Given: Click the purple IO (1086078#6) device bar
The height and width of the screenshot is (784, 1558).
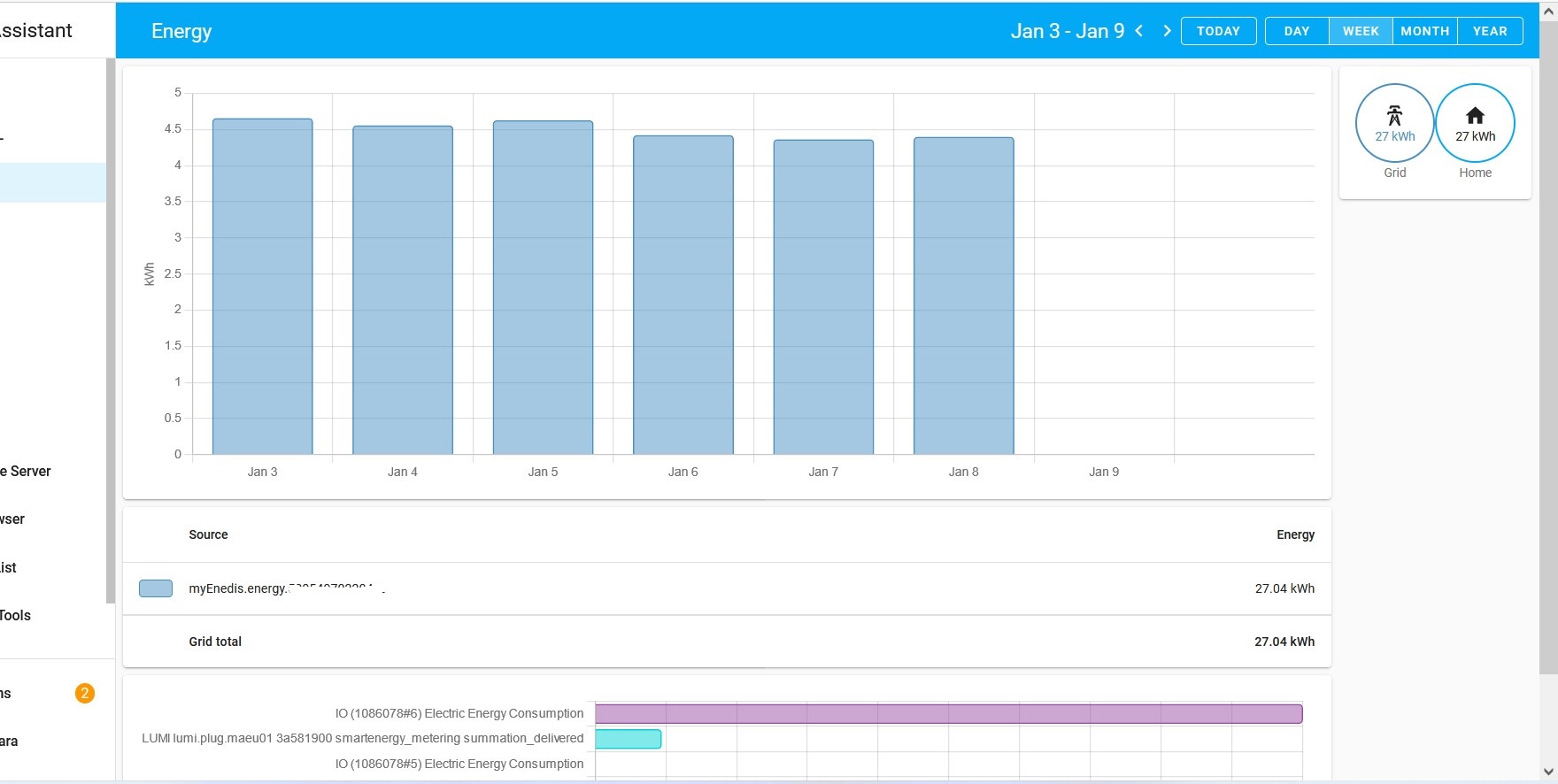Looking at the screenshot, I should click(x=948, y=713).
